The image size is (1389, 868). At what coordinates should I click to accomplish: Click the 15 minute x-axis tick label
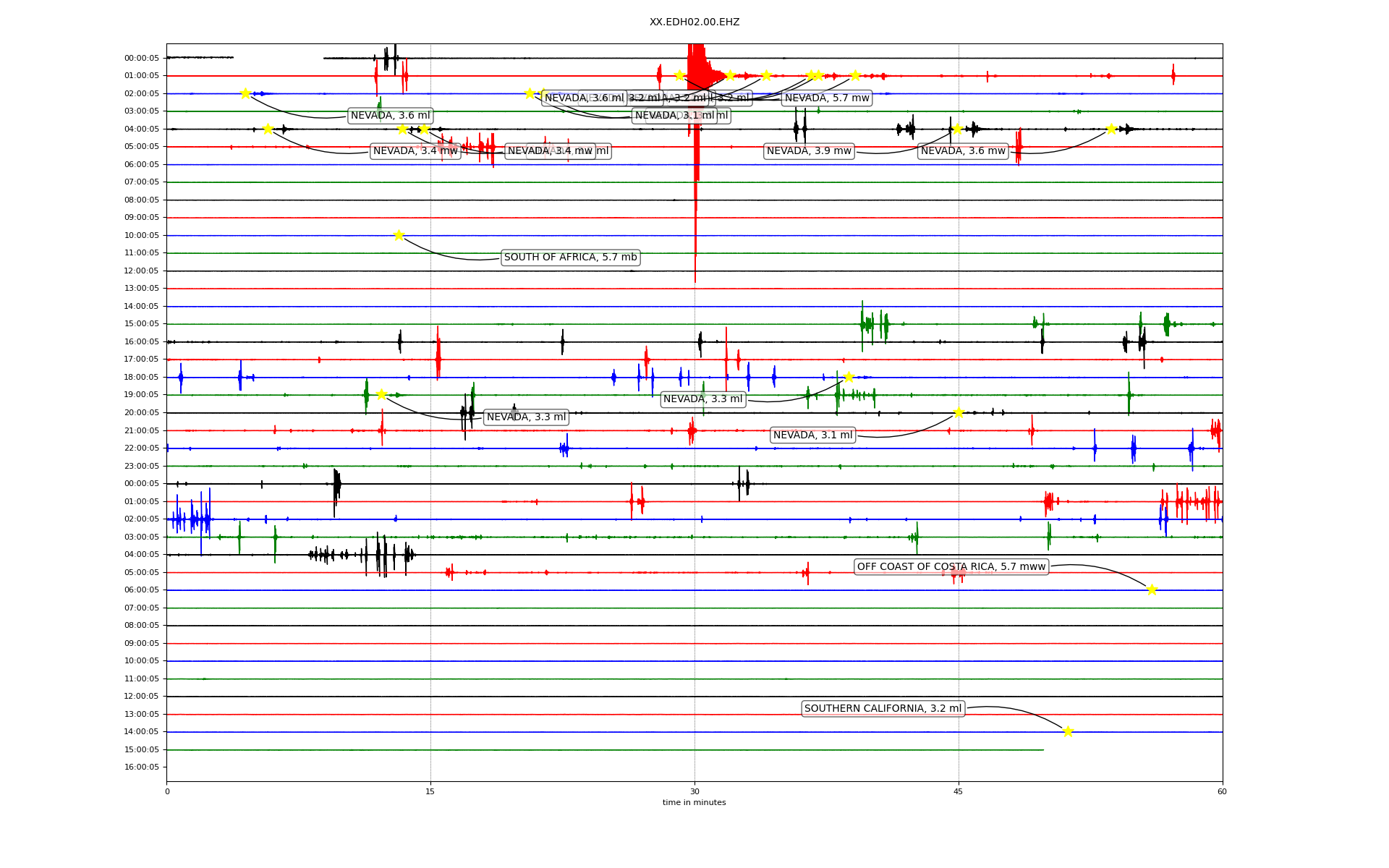point(430,791)
